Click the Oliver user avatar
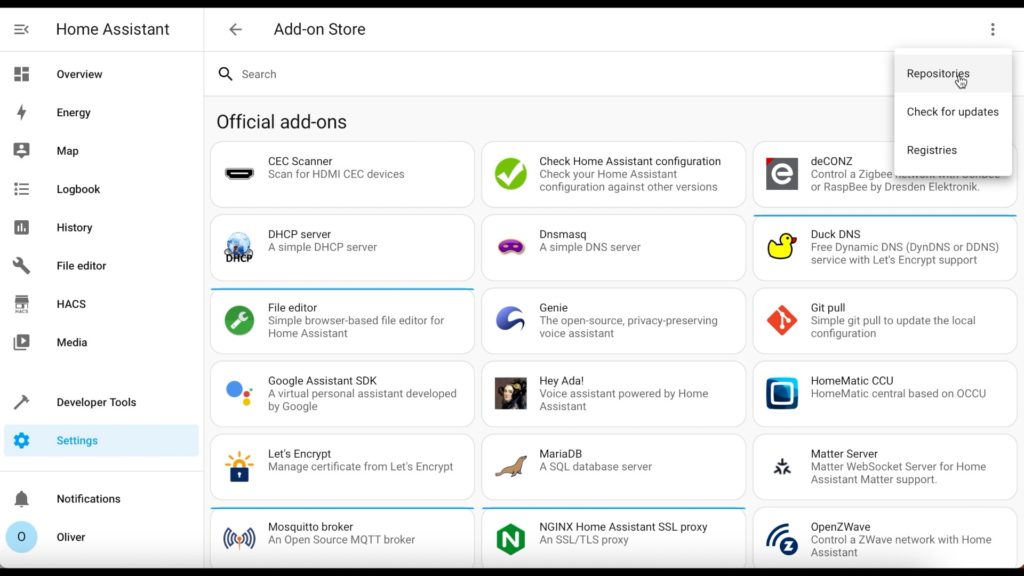1024x576 pixels. (x=22, y=537)
